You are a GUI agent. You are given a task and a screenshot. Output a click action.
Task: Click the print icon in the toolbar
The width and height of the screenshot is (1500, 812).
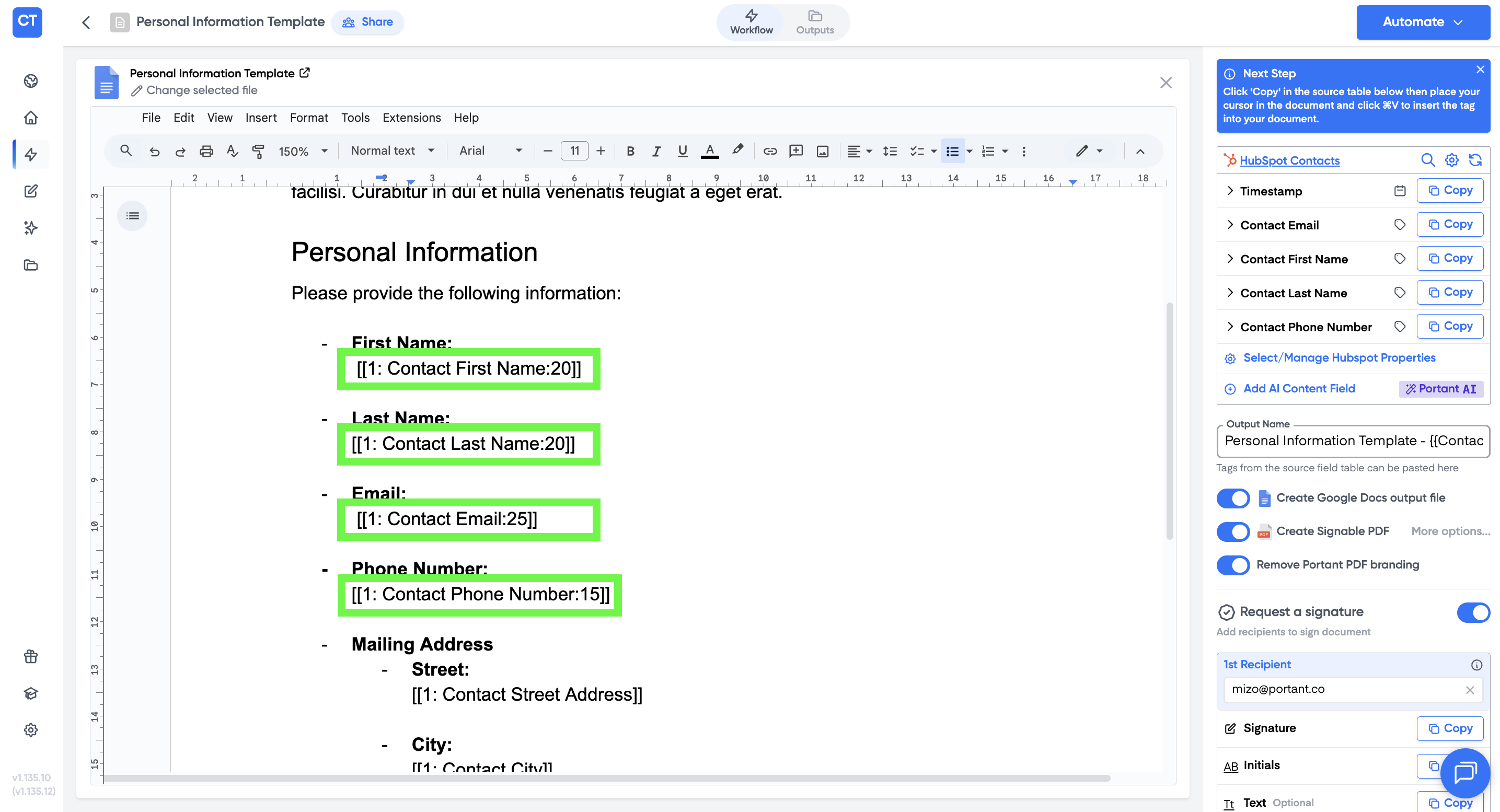pos(206,152)
